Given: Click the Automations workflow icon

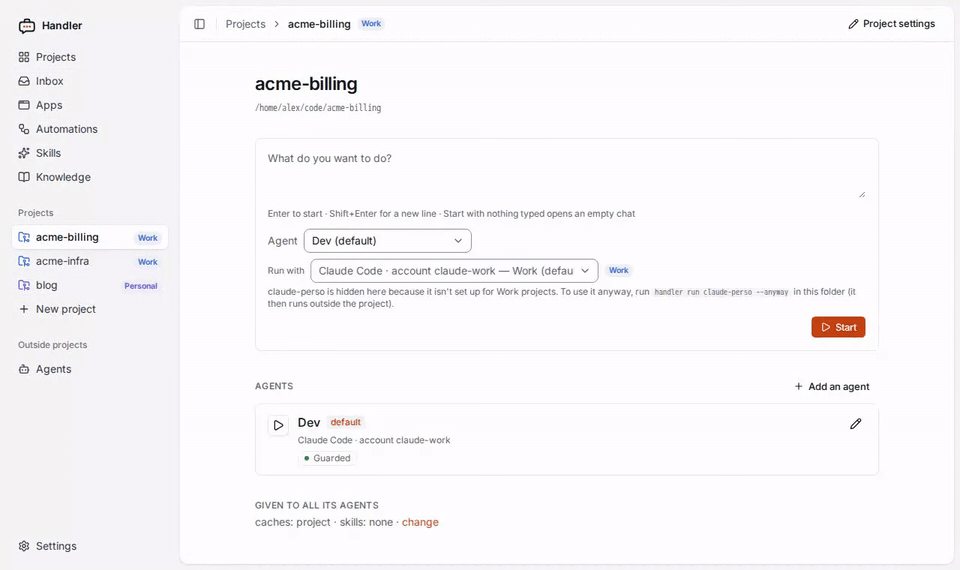Looking at the screenshot, I should click(x=24, y=129).
